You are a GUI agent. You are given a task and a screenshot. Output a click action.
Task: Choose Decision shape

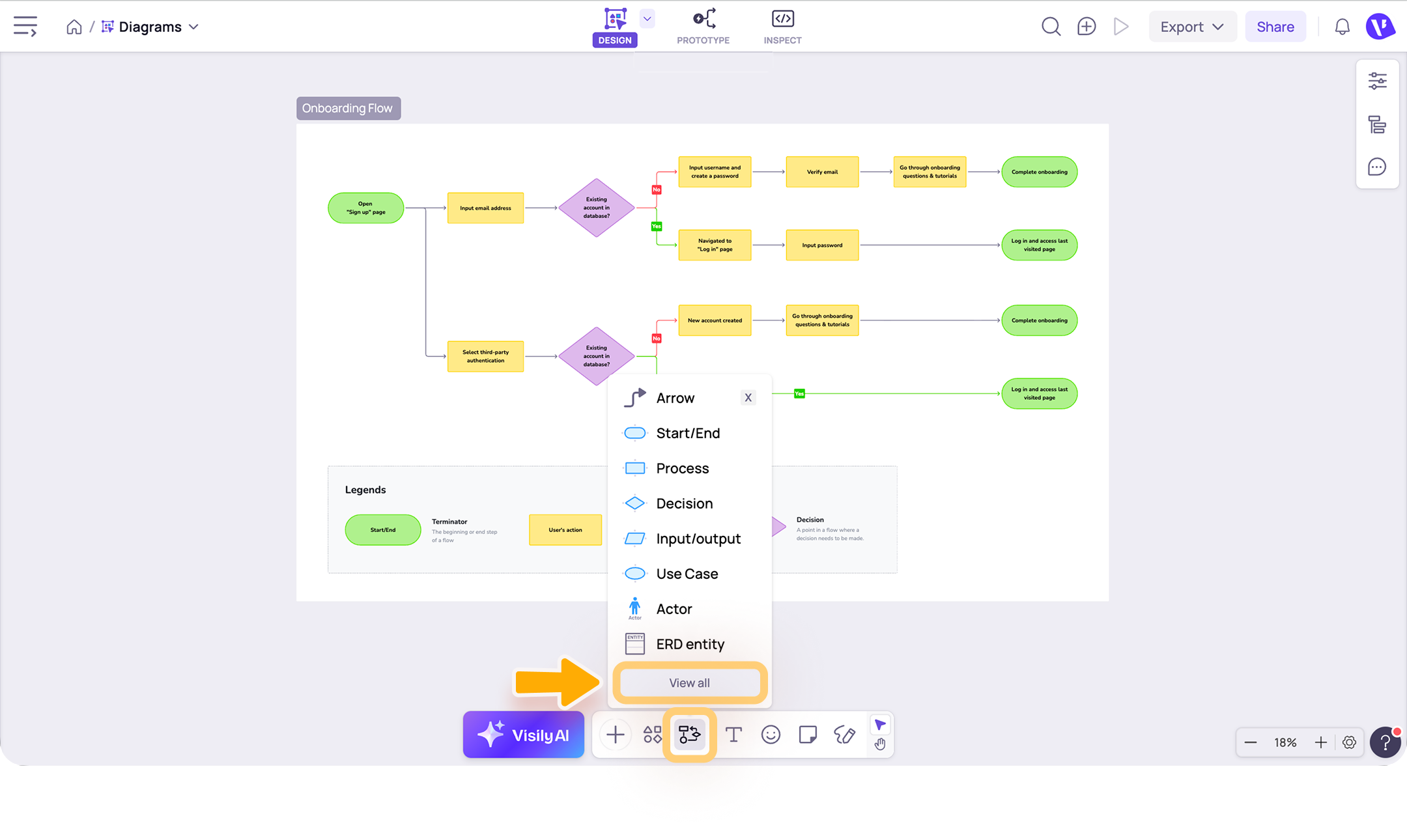[x=689, y=503]
